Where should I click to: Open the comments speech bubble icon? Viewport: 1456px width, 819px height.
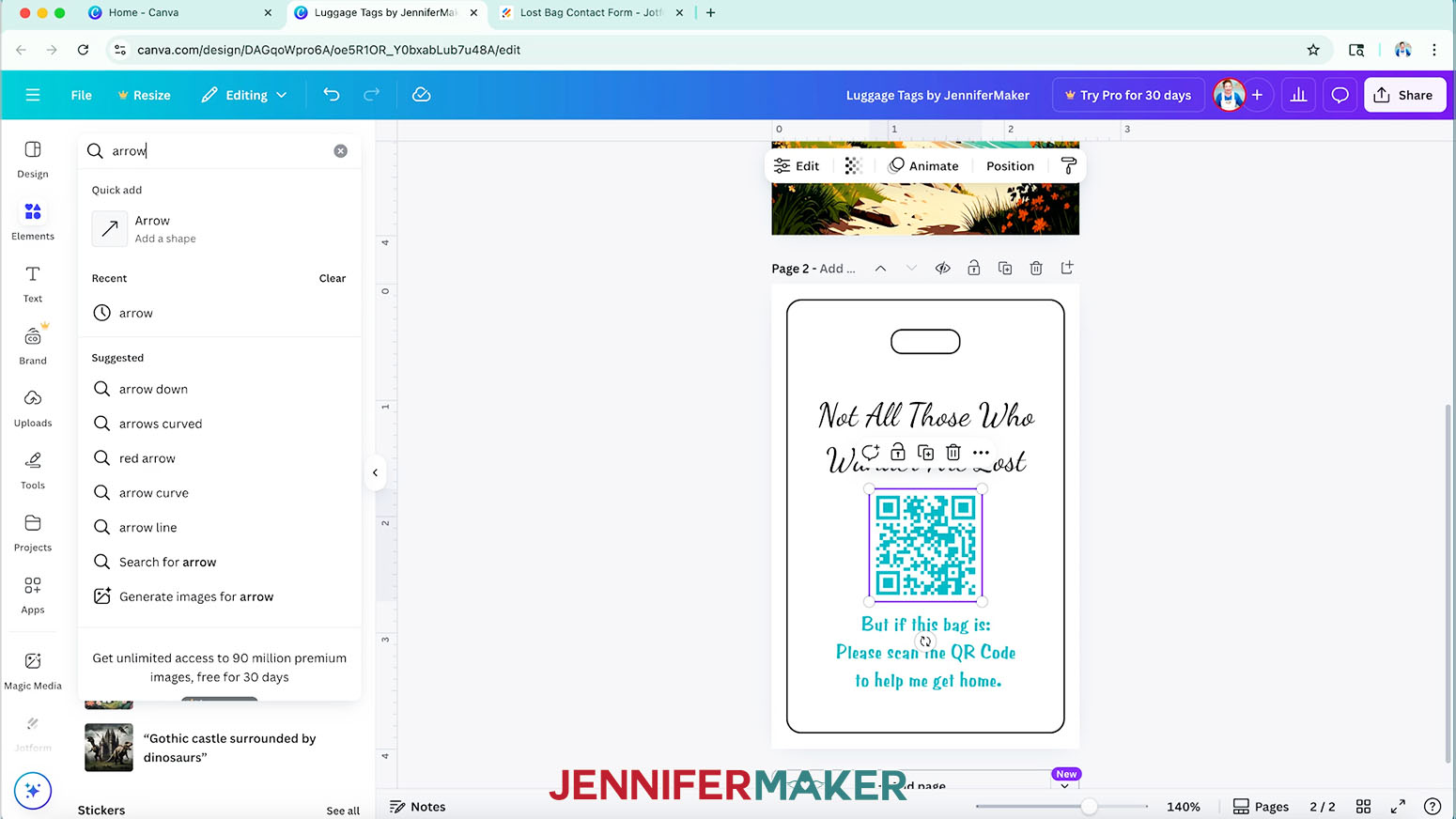pyautogui.click(x=1340, y=95)
